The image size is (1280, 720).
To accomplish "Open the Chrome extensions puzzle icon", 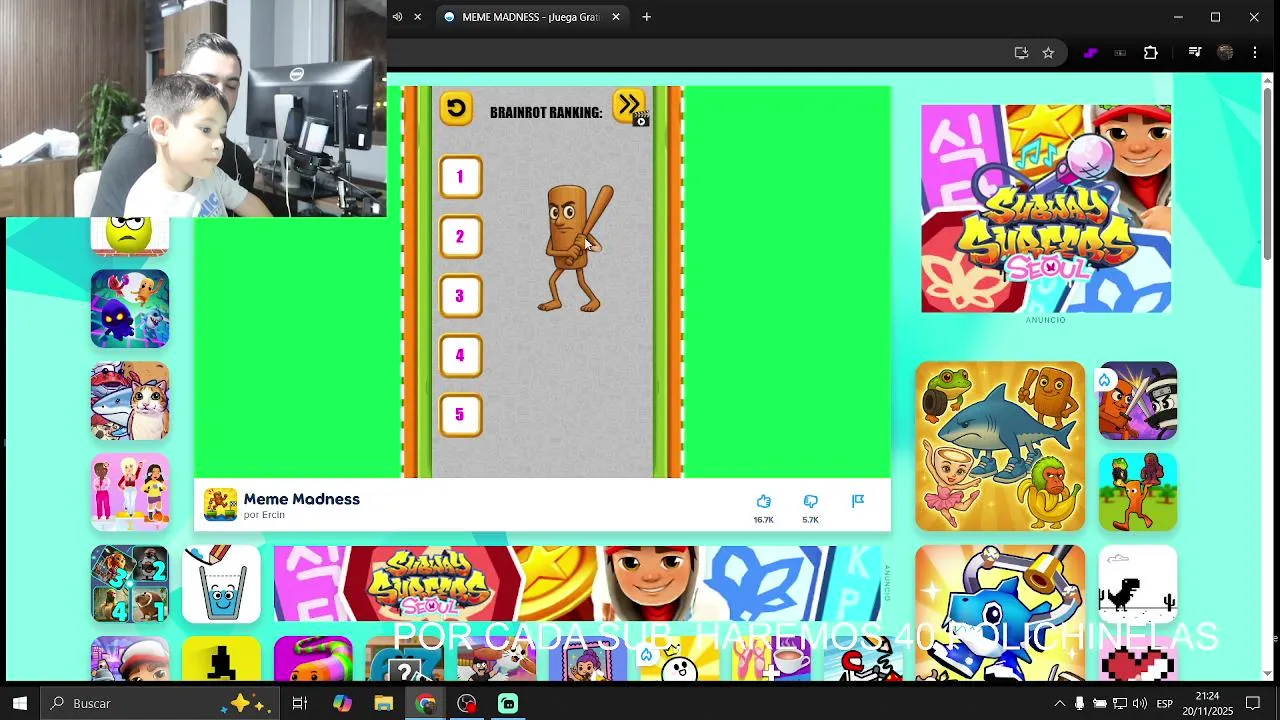I will tap(1151, 53).
